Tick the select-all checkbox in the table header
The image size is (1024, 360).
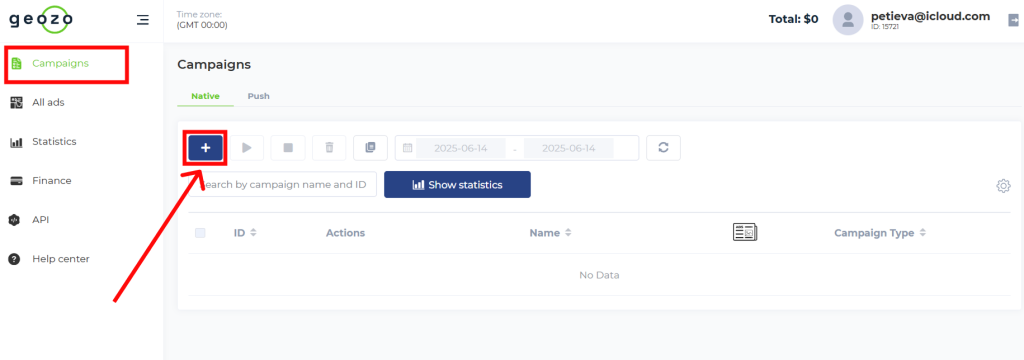(200, 233)
